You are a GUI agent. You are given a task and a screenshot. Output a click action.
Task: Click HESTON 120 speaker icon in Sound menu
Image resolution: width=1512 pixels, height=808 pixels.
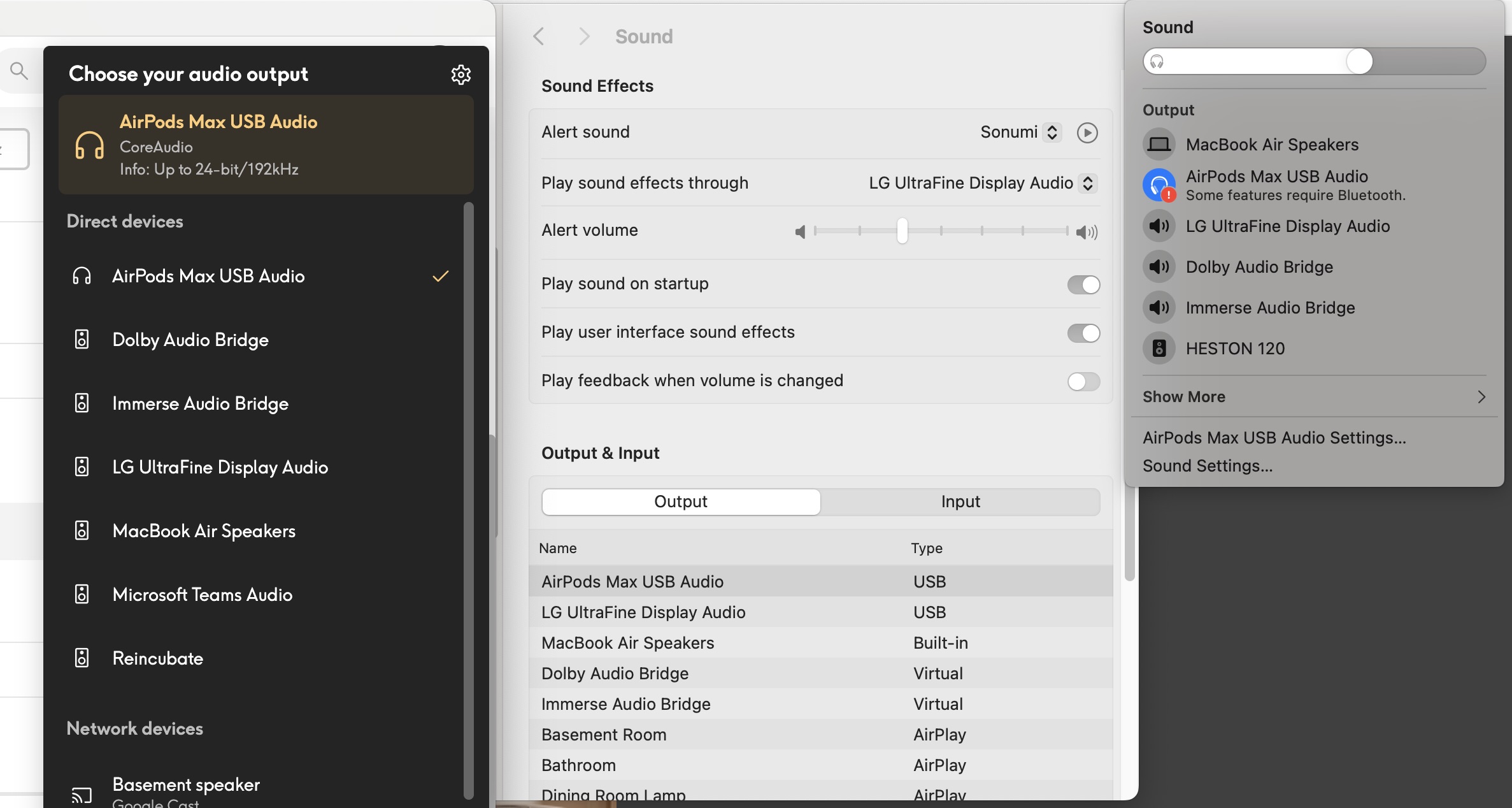(1159, 349)
